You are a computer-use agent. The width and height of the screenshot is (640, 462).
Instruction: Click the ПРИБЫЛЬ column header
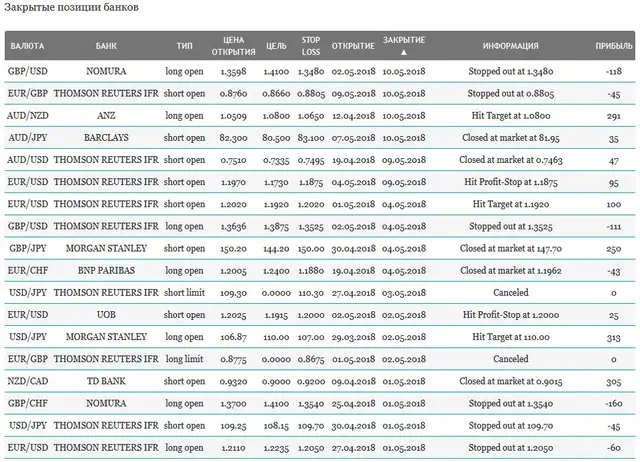(614, 46)
